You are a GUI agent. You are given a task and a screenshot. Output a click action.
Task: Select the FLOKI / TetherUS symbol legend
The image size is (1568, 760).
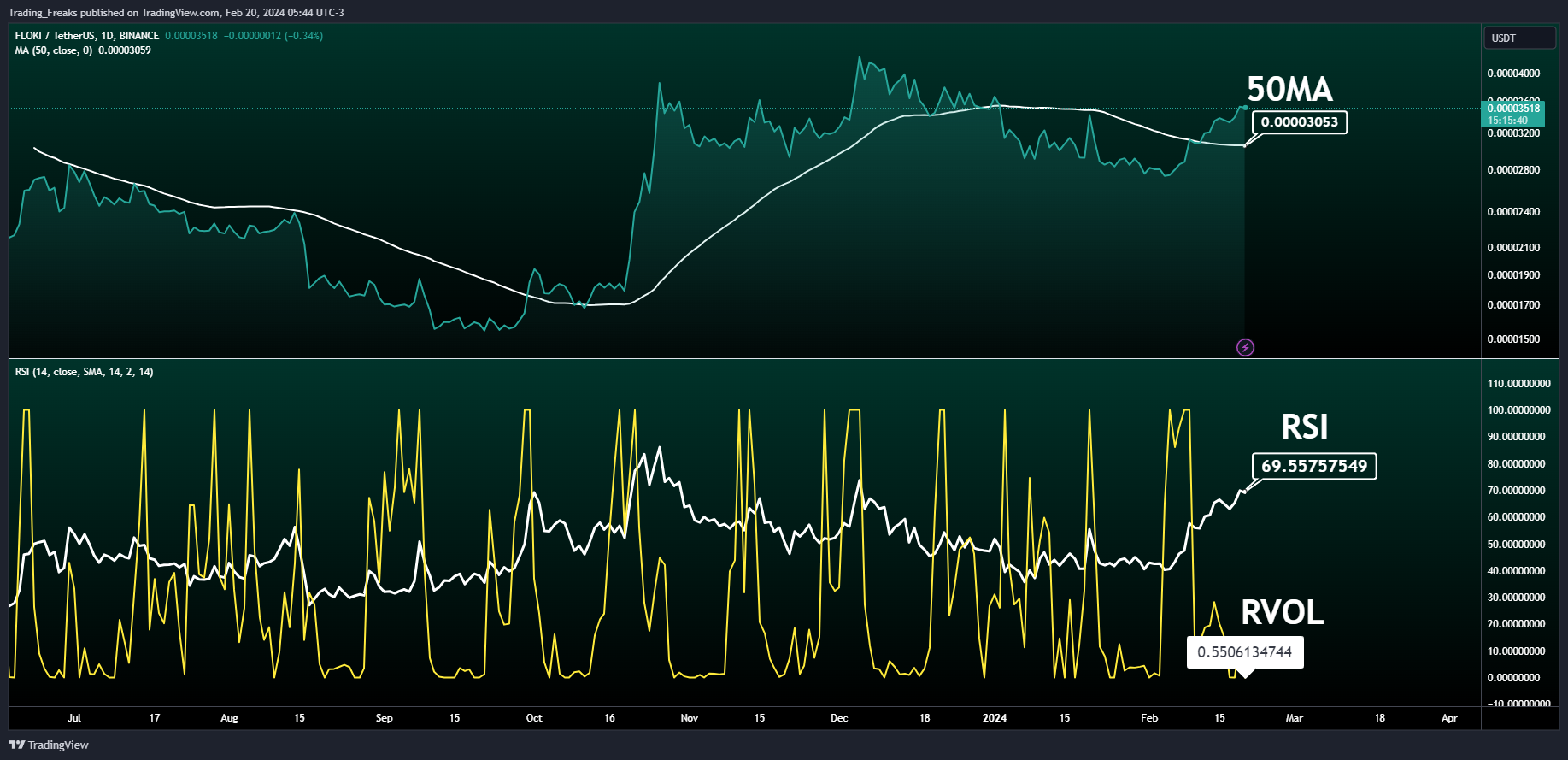(87, 36)
